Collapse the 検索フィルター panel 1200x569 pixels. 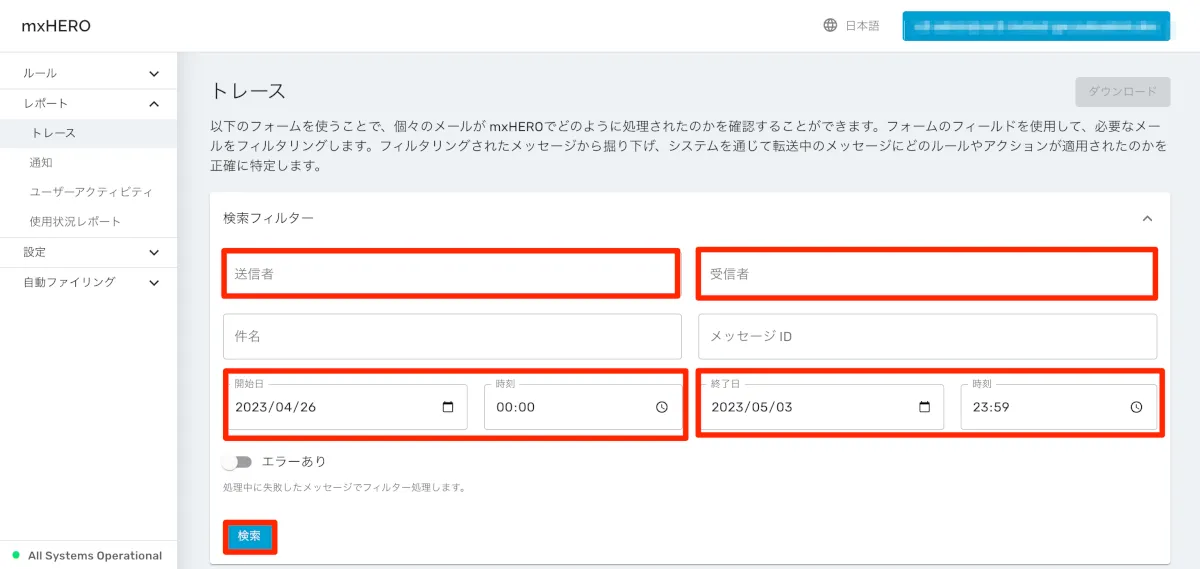[1147, 218]
